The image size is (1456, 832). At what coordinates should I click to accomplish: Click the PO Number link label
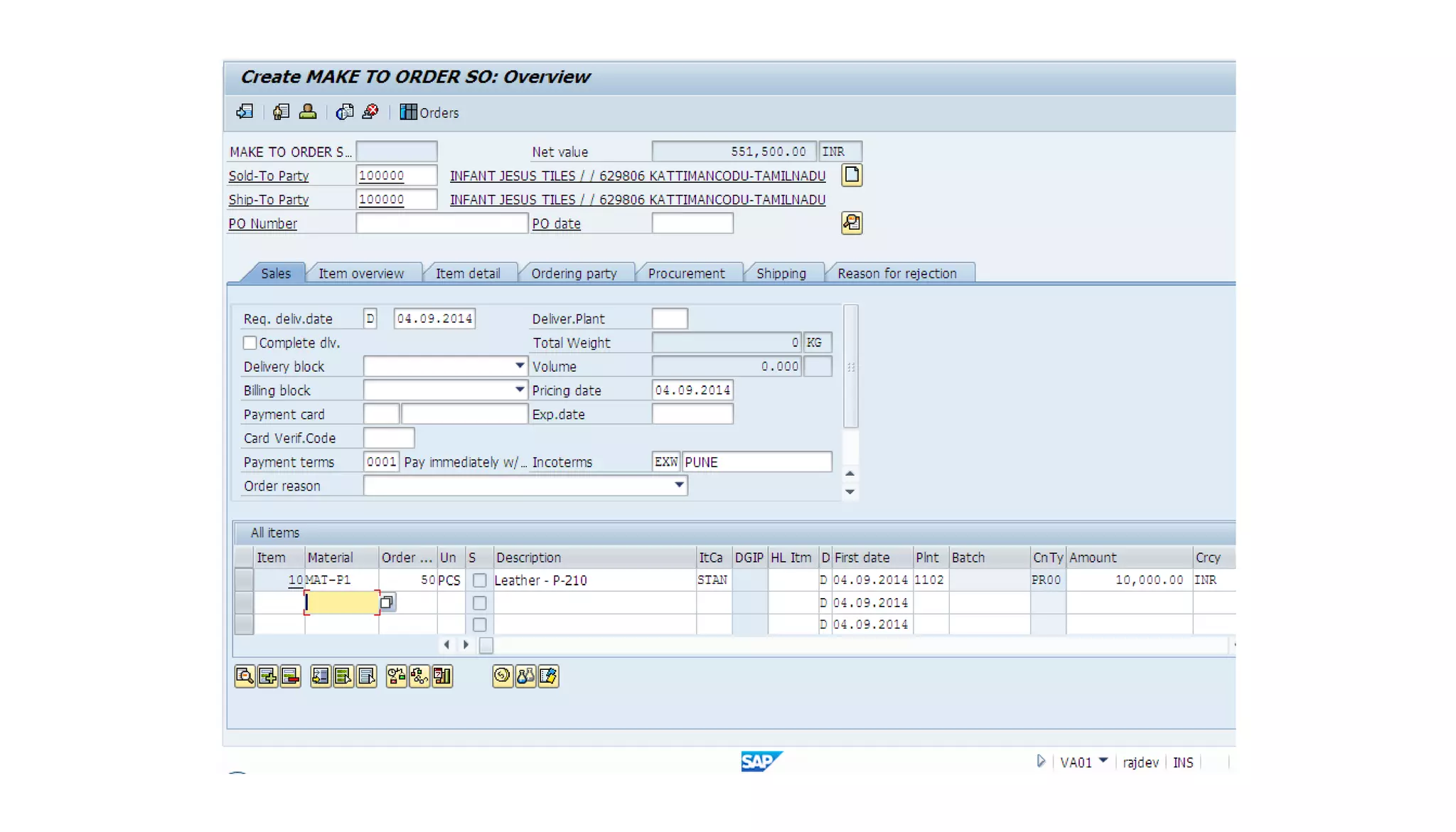click(262, 223)
